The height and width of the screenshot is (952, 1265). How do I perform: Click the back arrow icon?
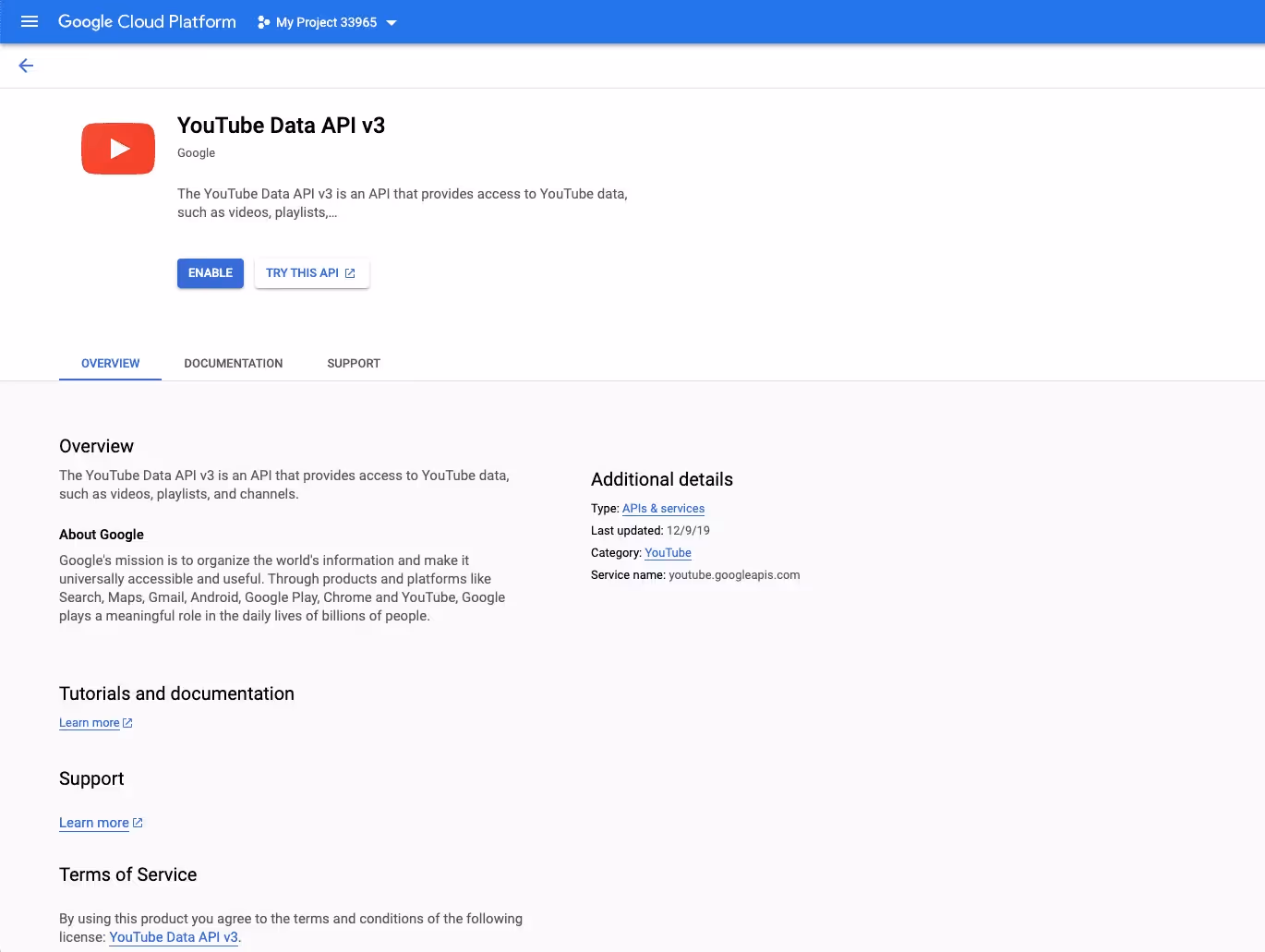click(x=26, y=66)
